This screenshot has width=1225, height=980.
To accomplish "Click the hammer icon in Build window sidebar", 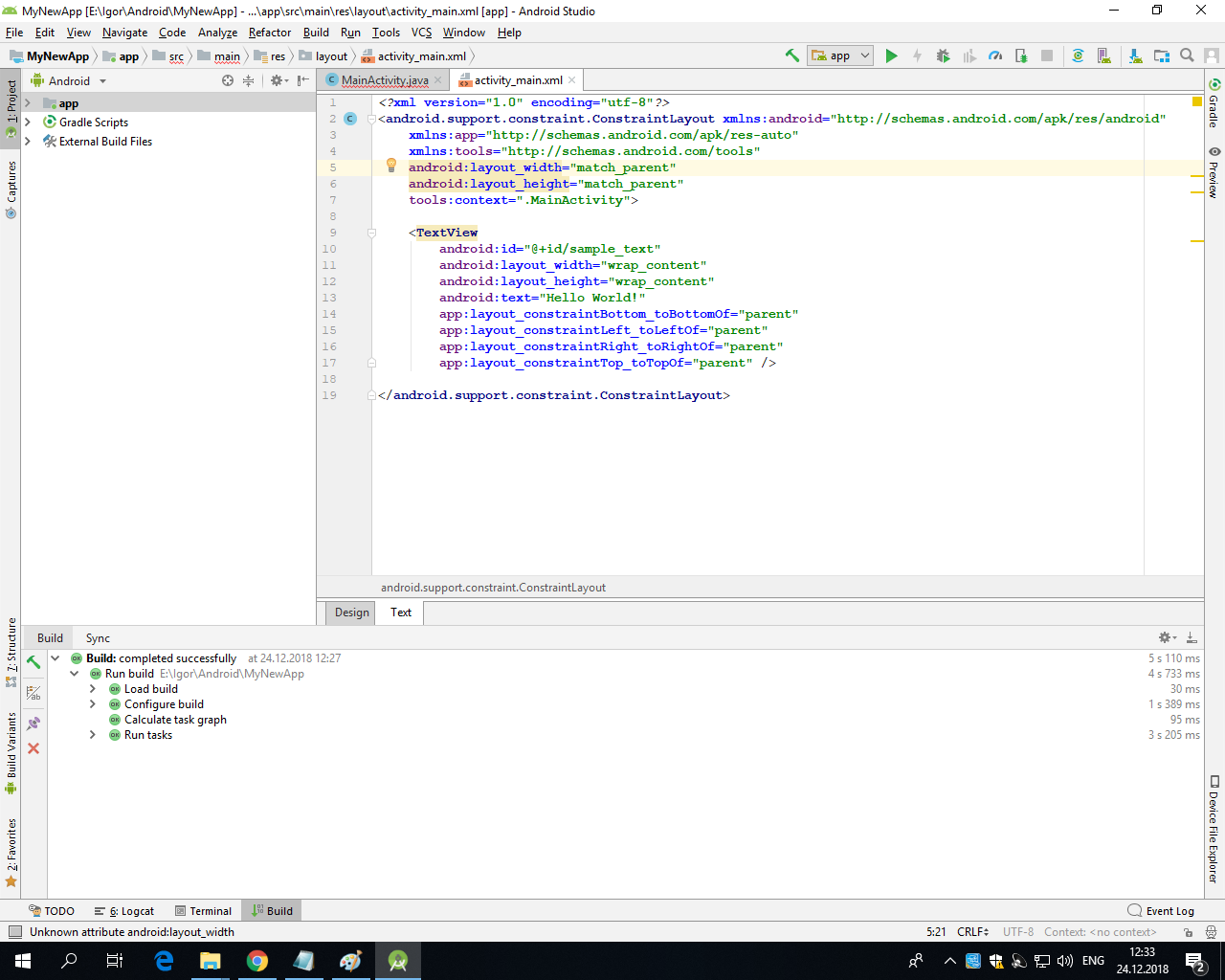I will (33, 662).
